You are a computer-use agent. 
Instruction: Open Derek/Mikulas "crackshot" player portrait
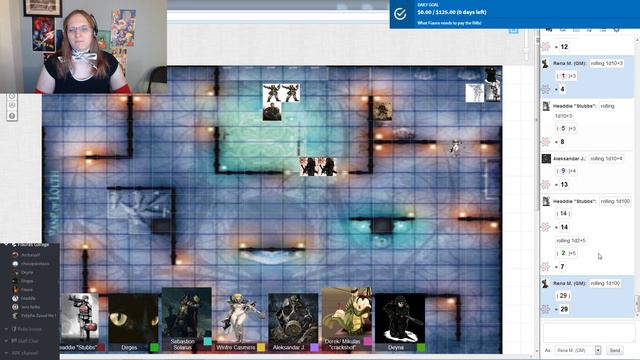347,313
